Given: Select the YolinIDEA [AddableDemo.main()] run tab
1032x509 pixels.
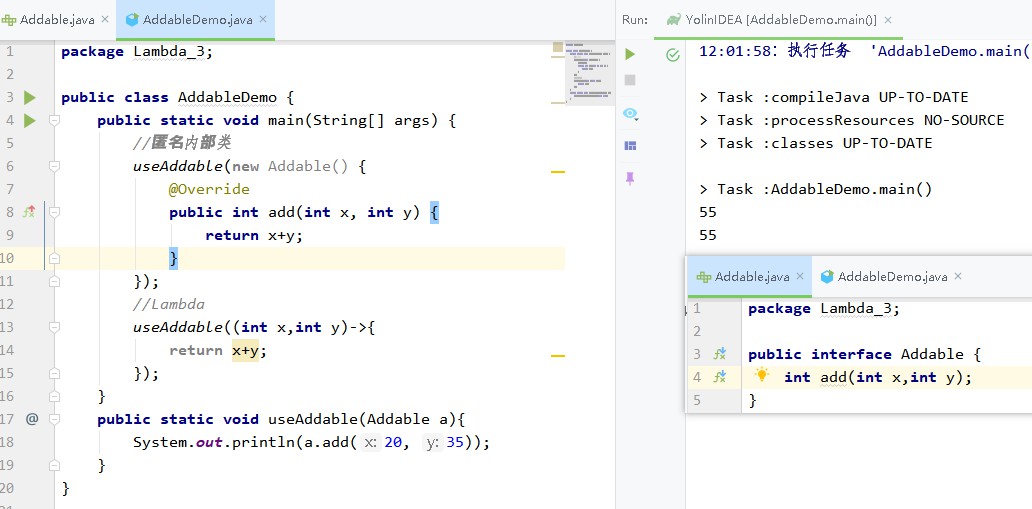Looking at the screenshot, I should pyautogui.click(x=780, y=20).
